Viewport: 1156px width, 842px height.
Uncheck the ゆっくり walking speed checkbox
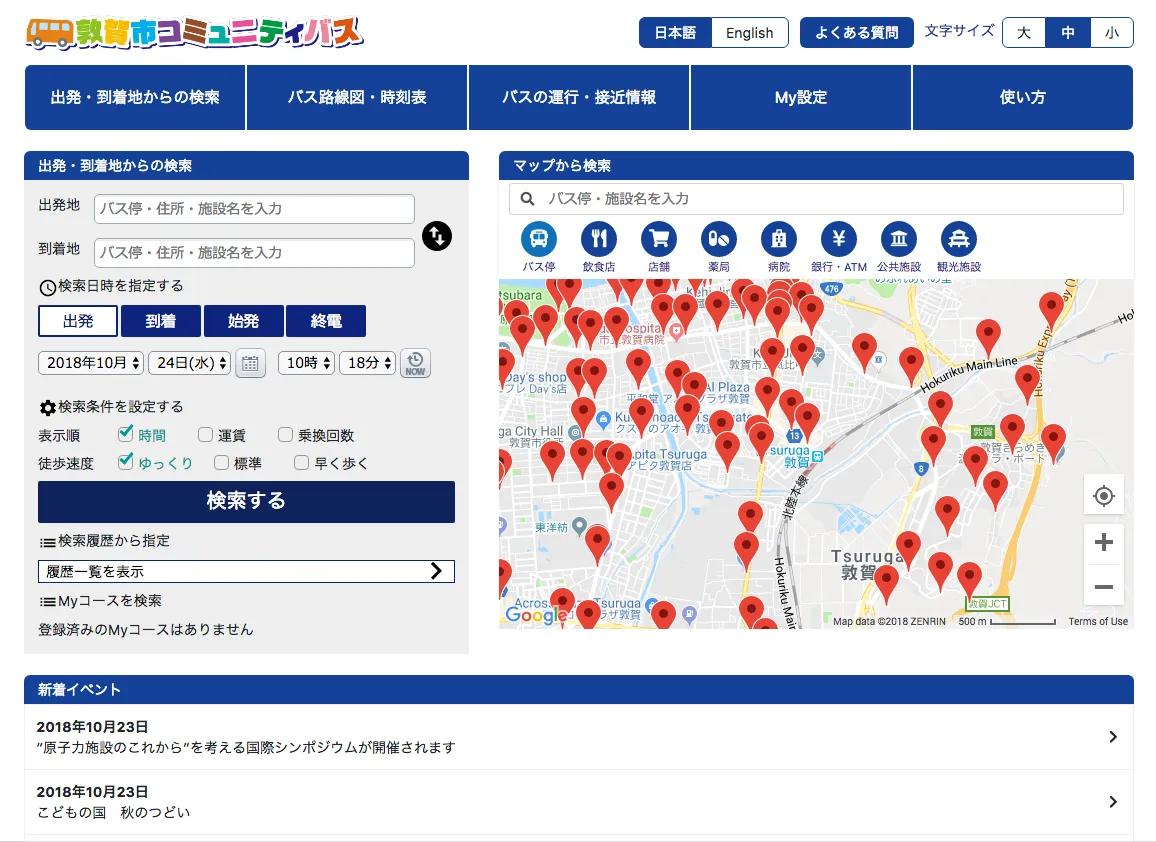tap(126, 462)
